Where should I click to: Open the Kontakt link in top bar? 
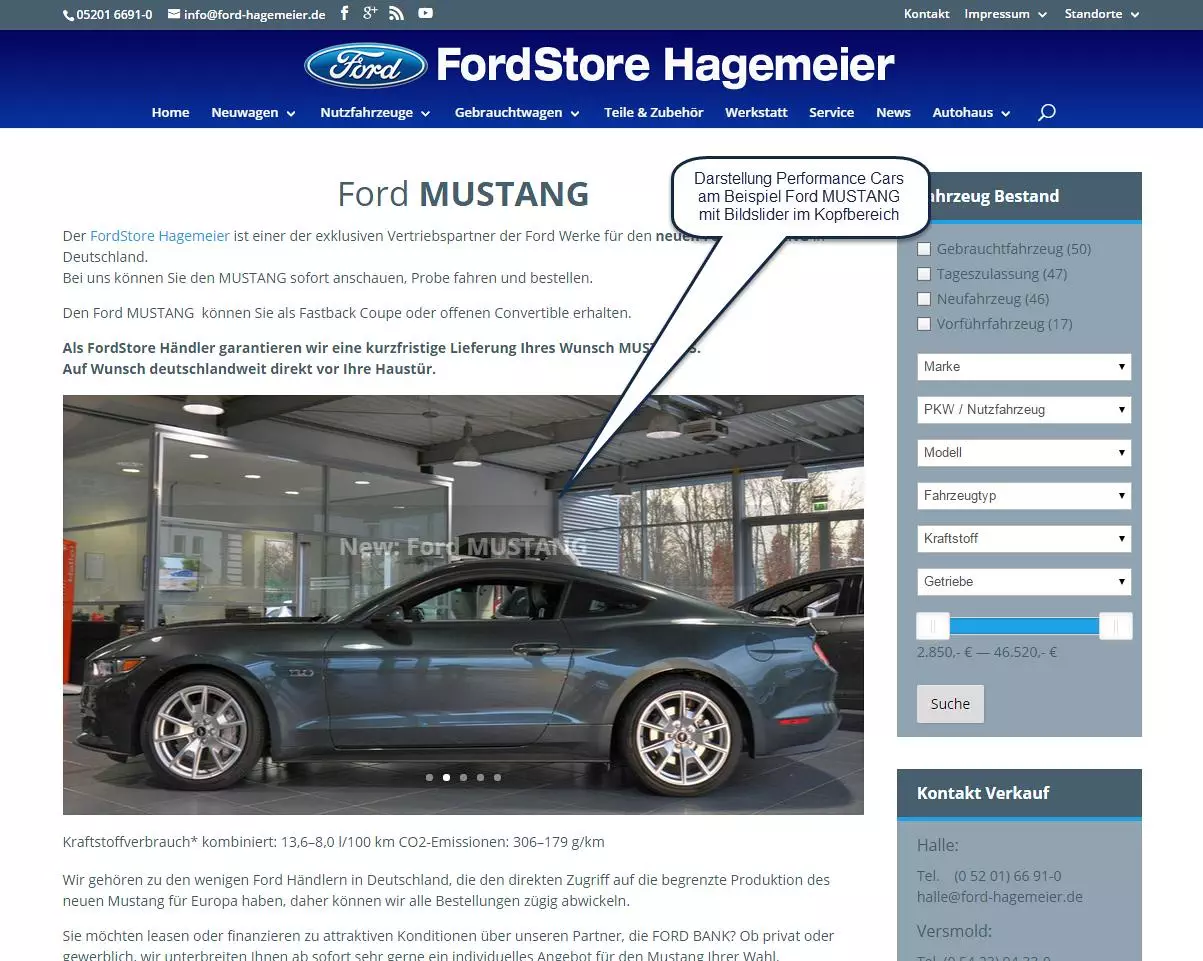pyautogui.click(x=927, y=14)
